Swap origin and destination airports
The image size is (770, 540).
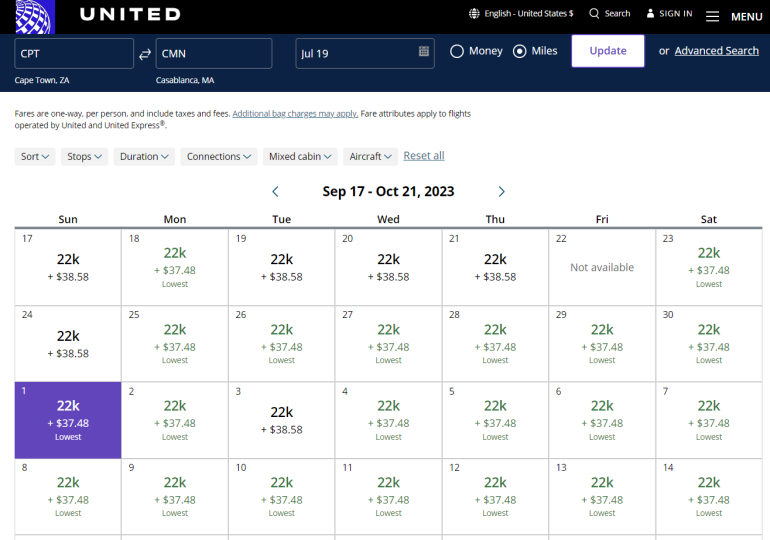pos(145,53)
